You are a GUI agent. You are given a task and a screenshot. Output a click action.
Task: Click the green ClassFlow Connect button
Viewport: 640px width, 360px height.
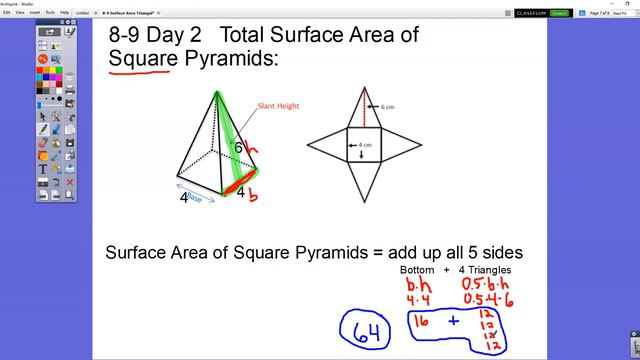[559, 13]
